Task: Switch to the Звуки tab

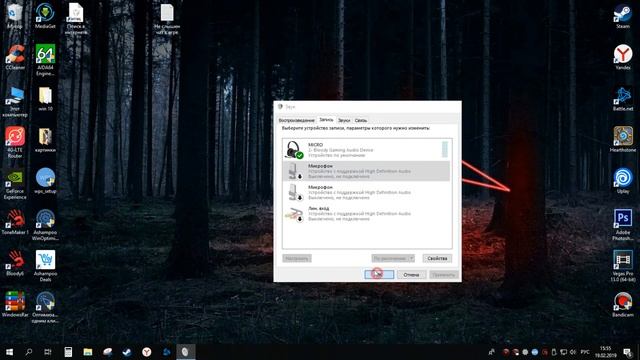Action: (344, 120)
